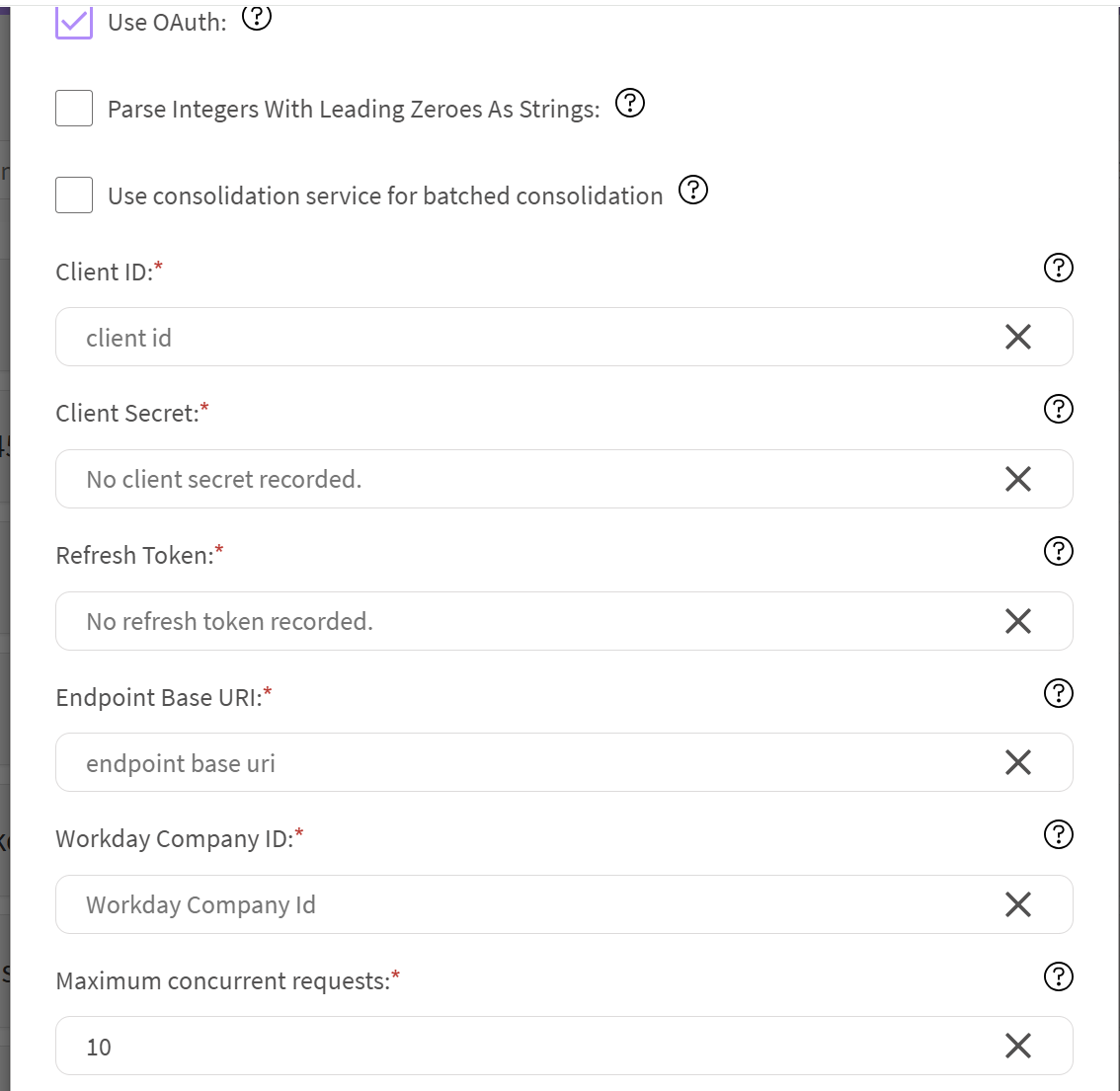The image size is (1120, 1091).
Task: Show help for Client Secret field
Action: click(x=1058, y=409)
